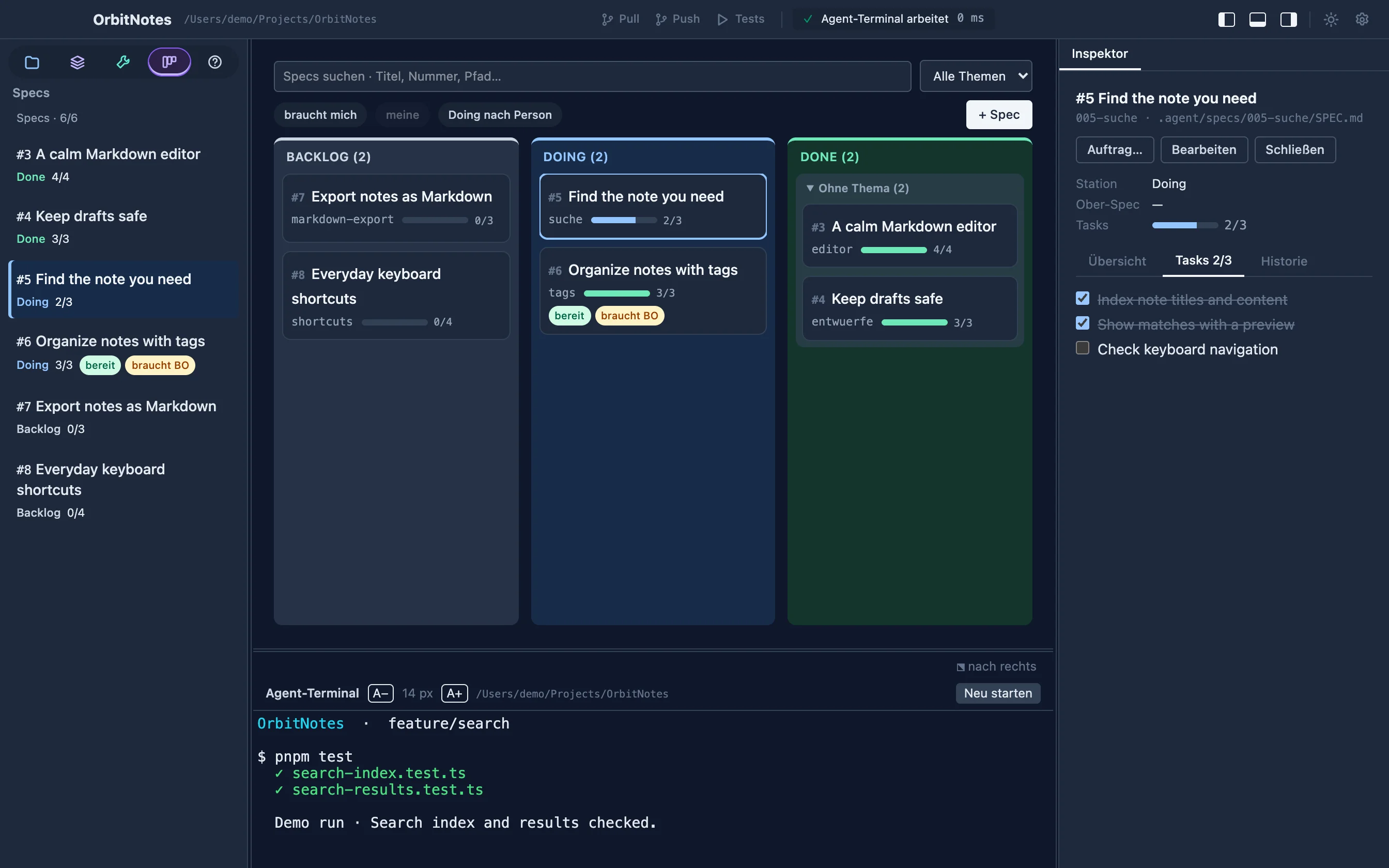Click the inspector Tasks 2/3 progress bar

click(1185, 225)
